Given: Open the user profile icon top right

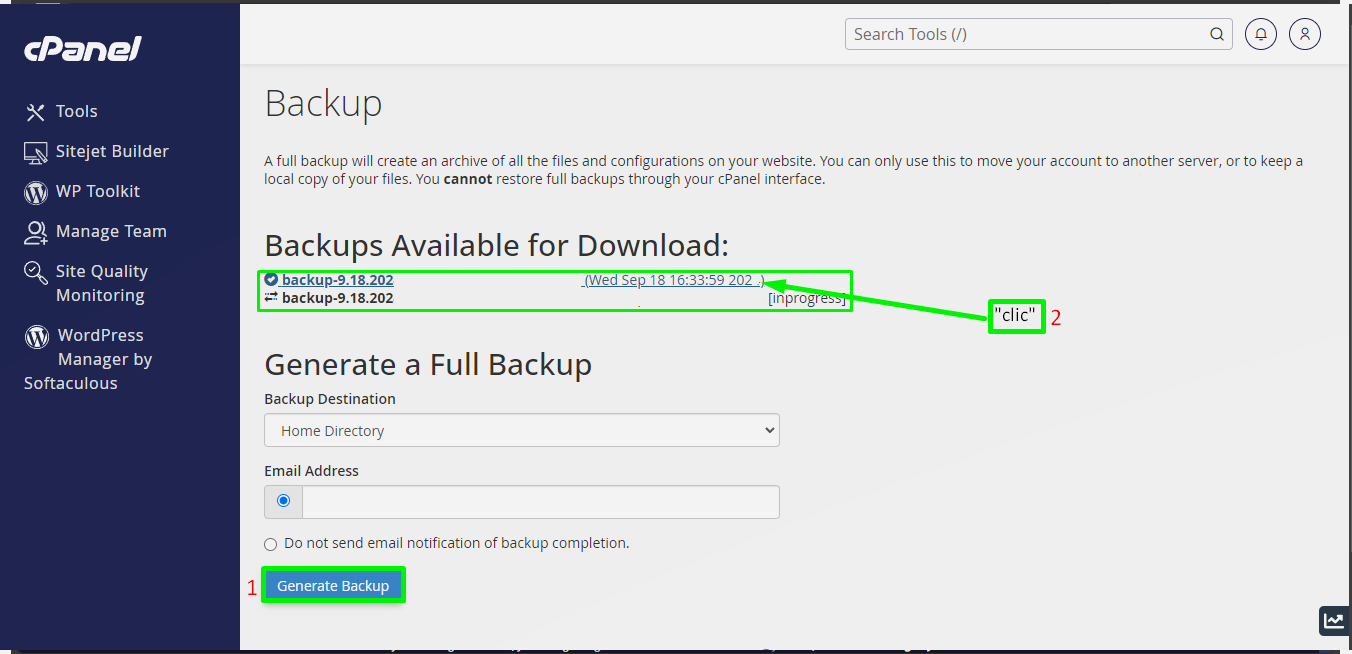Looking at the screenshot, I should click(x=1304, y=33).
